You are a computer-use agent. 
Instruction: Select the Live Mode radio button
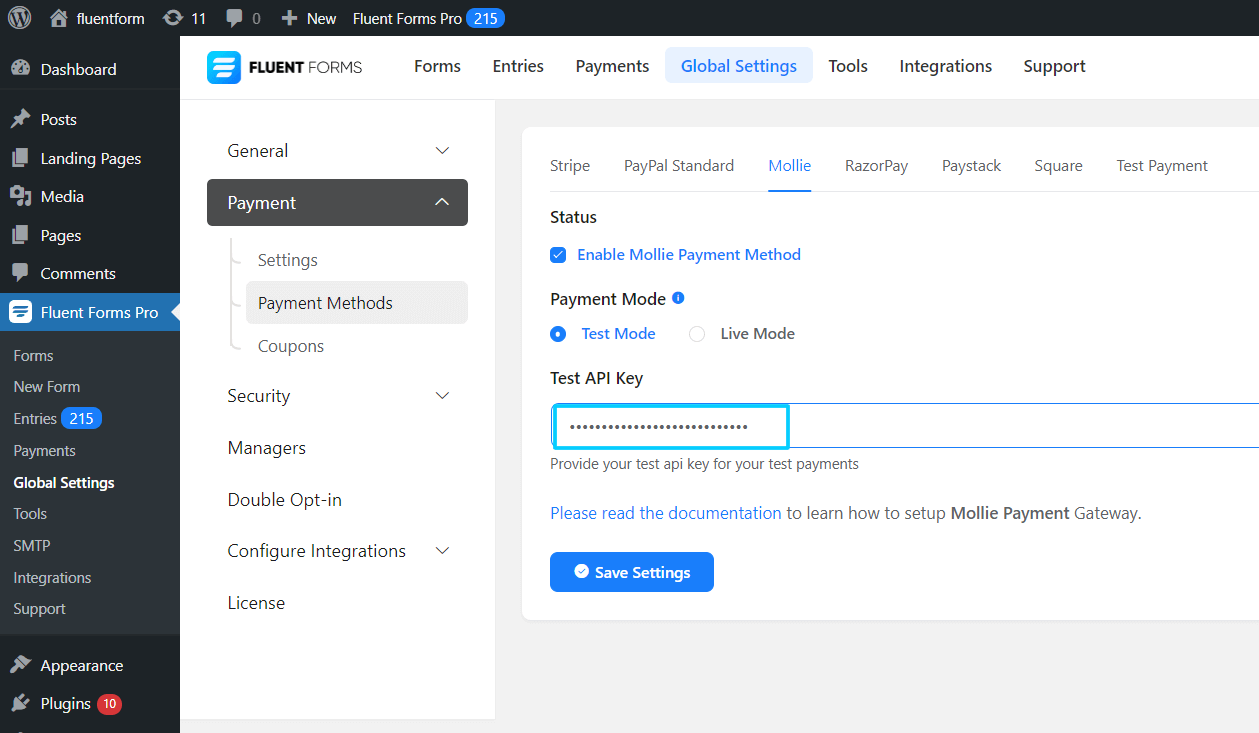tap(697, 333)
